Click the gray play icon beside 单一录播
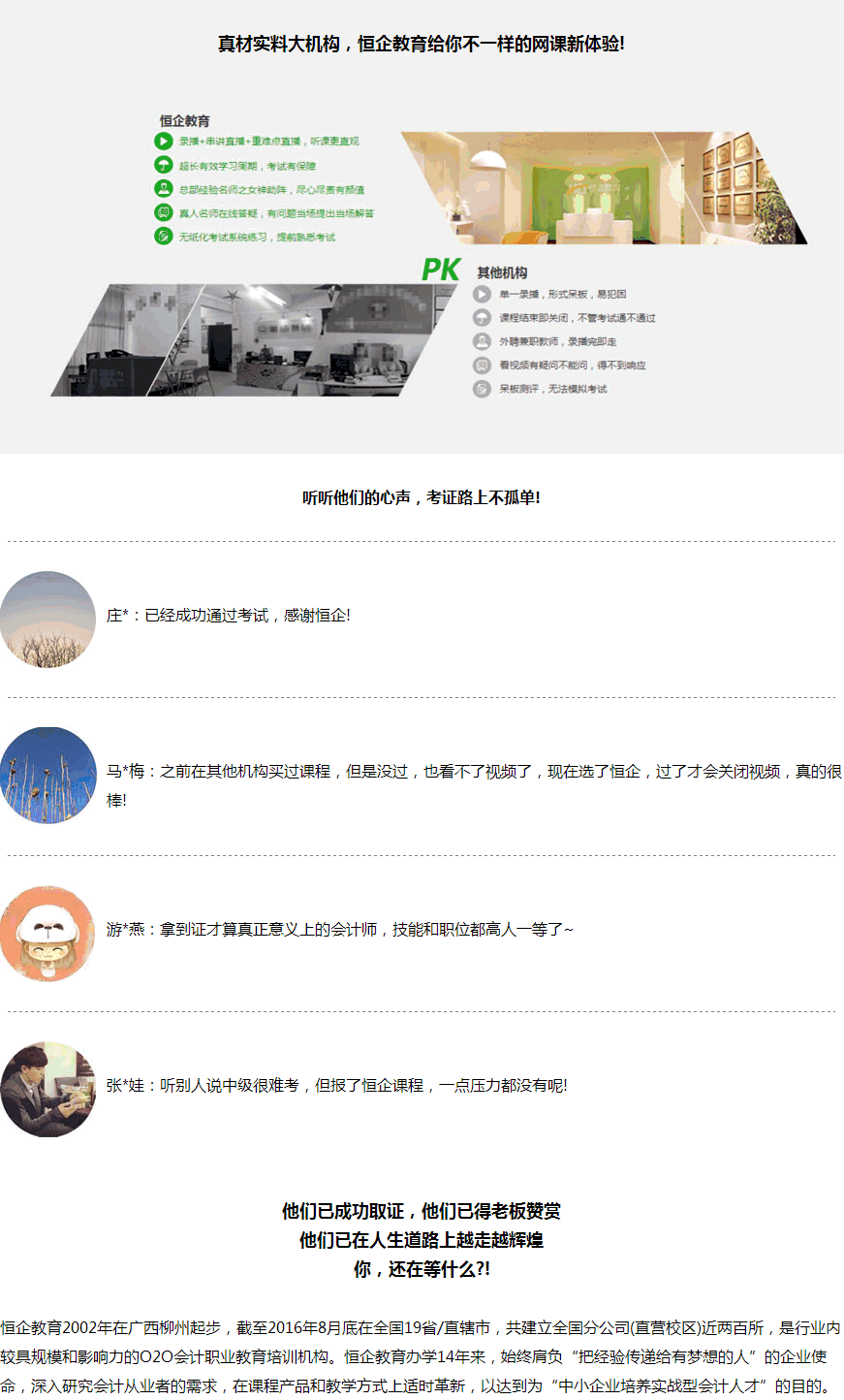 click(483, 294)
